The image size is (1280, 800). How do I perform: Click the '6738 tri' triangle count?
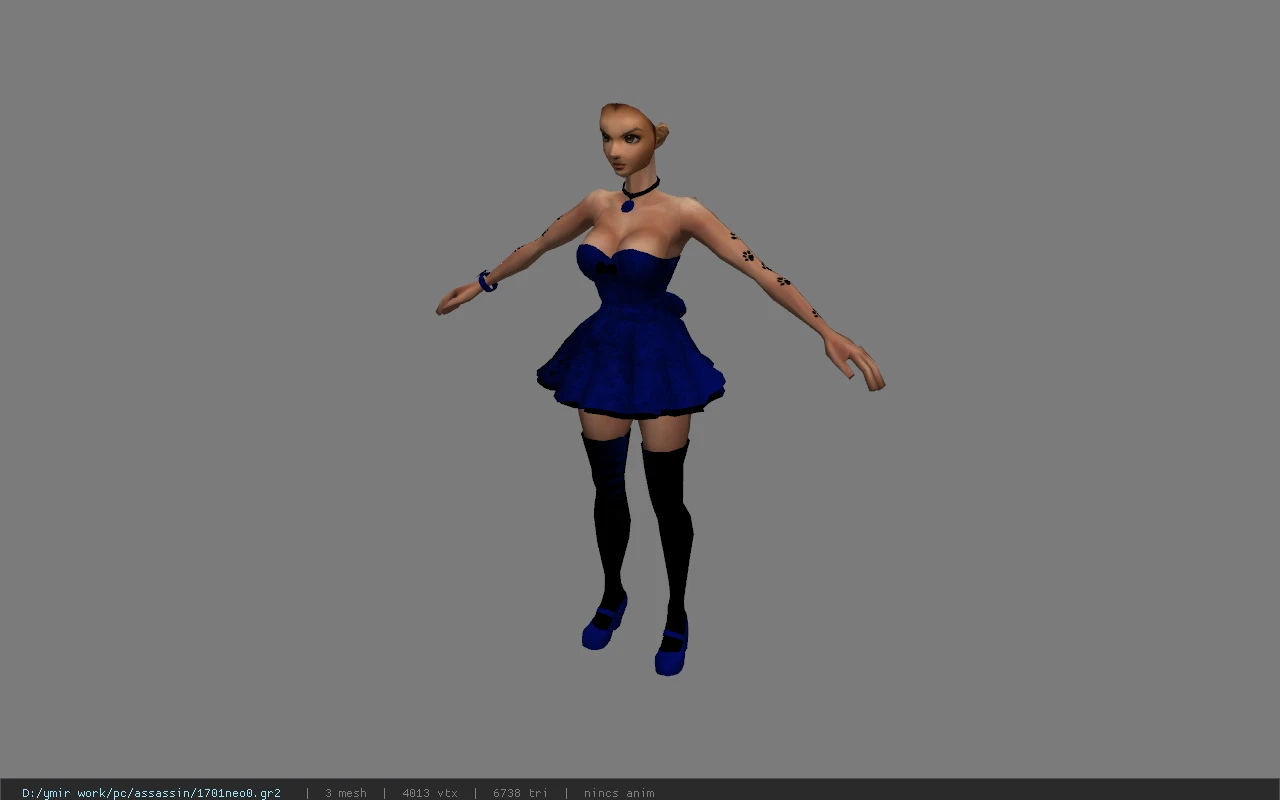[520, 793]
